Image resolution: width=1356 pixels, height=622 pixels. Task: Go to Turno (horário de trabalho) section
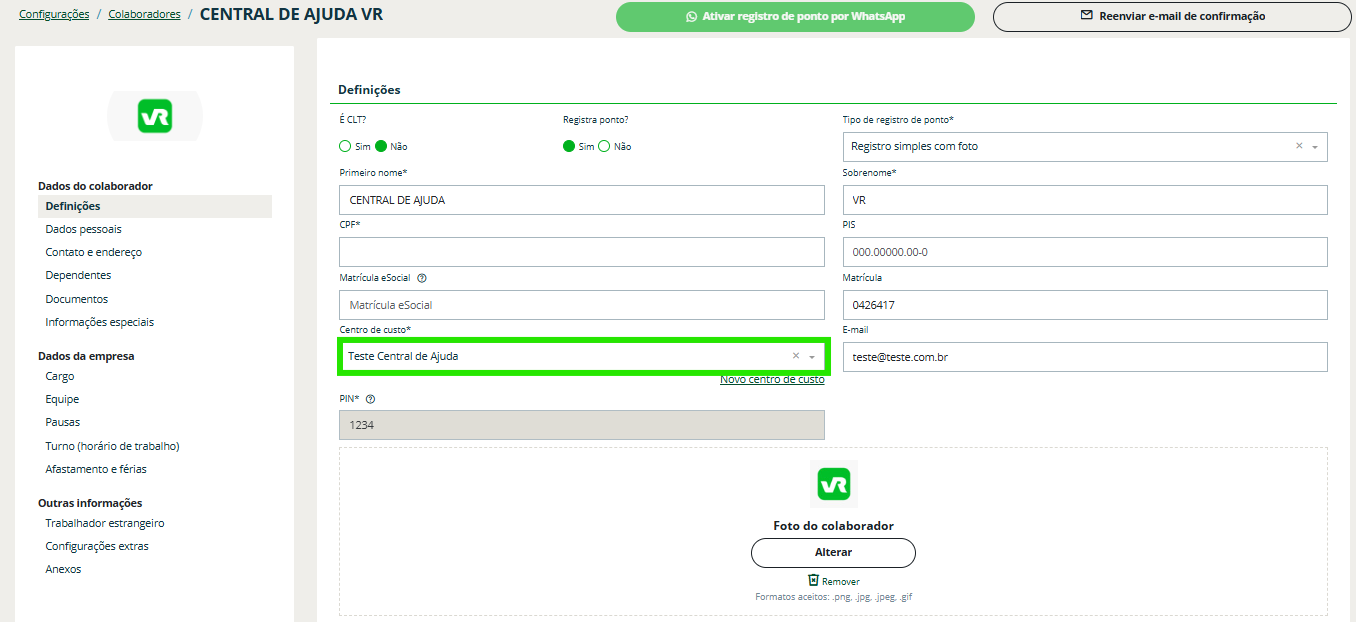(112, 446)
